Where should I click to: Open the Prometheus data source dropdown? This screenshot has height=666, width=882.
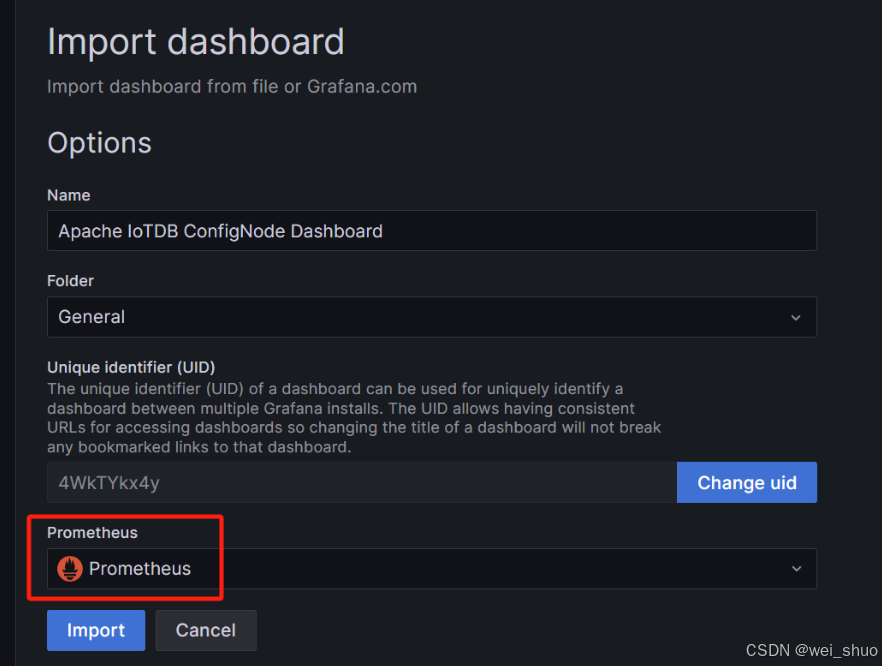430,569
